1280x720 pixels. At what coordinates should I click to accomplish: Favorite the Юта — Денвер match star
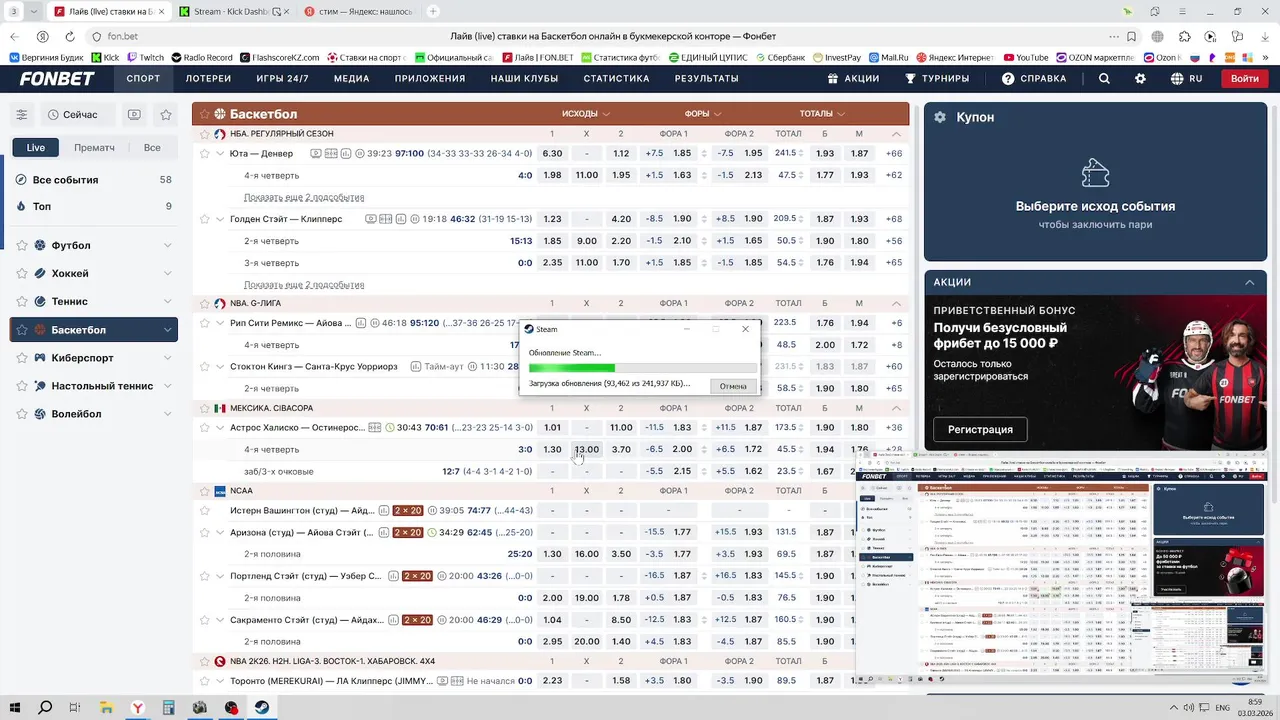click(x=205, y=154)
